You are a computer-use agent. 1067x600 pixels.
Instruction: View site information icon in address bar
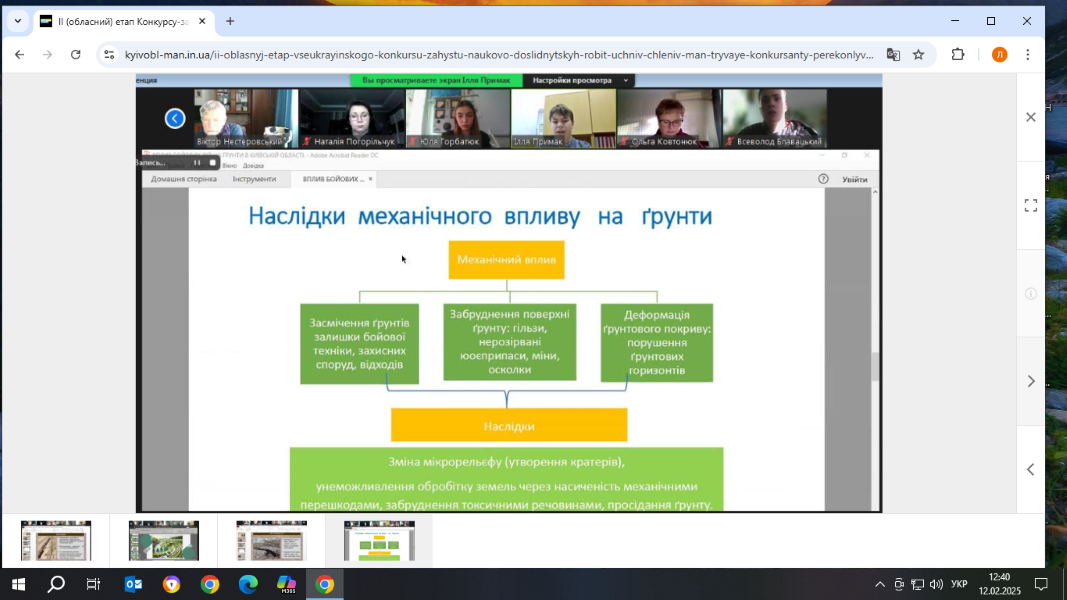click(x=109, y=55)
